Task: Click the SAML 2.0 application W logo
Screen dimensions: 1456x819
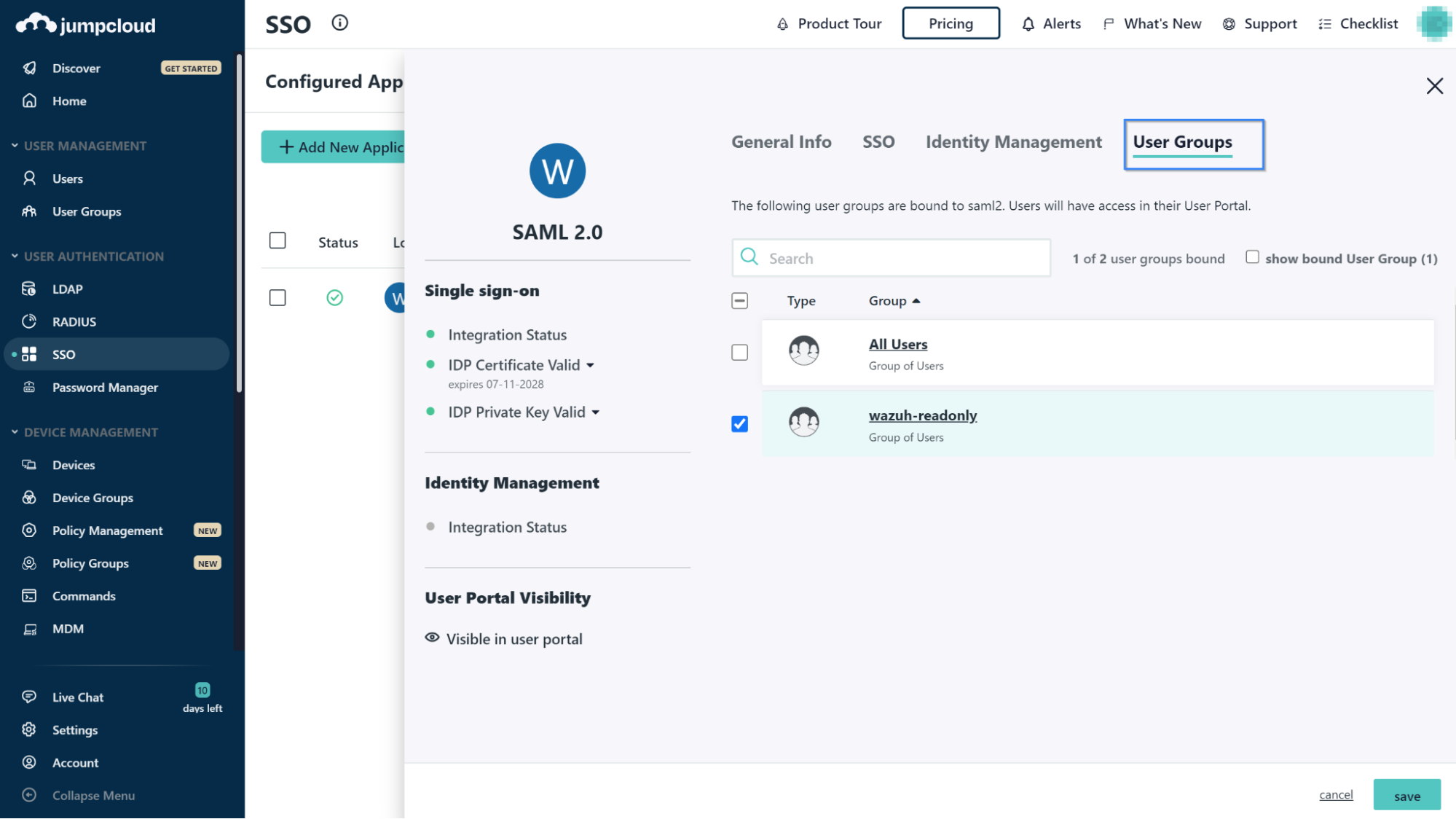Action: (x=557, y=171)
